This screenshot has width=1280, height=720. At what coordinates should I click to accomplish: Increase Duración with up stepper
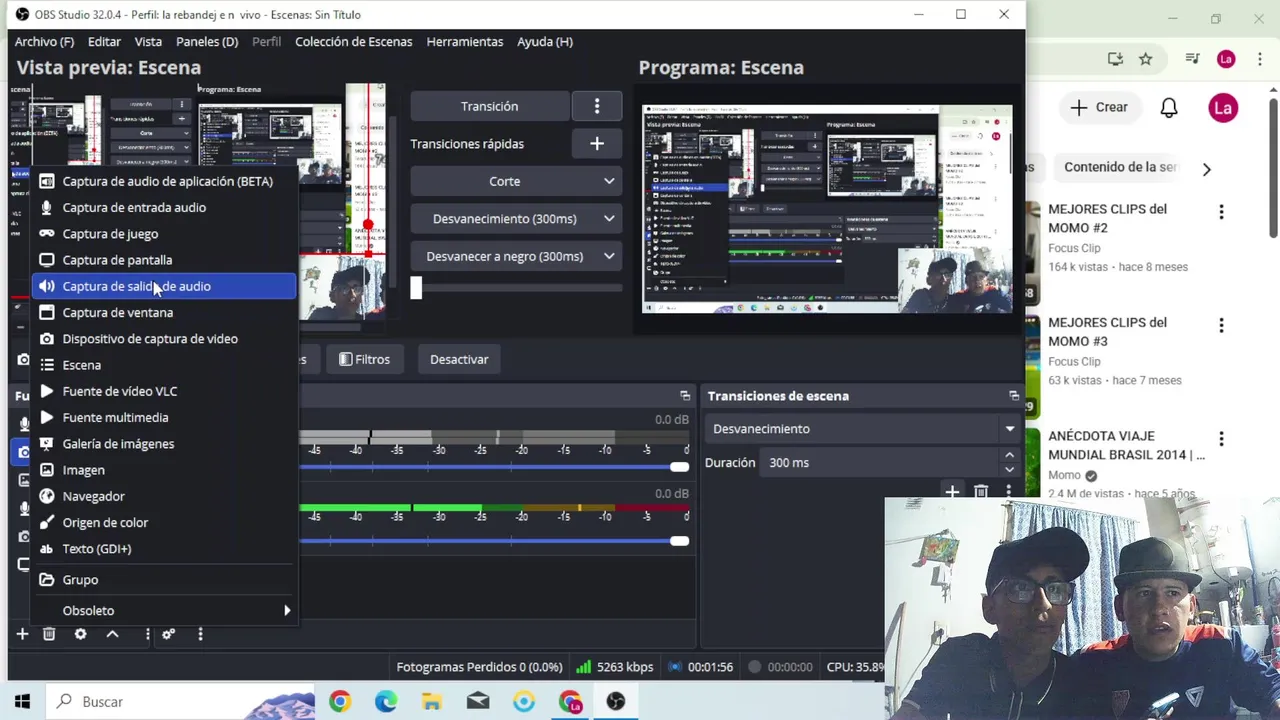[x=1009, y=456]
